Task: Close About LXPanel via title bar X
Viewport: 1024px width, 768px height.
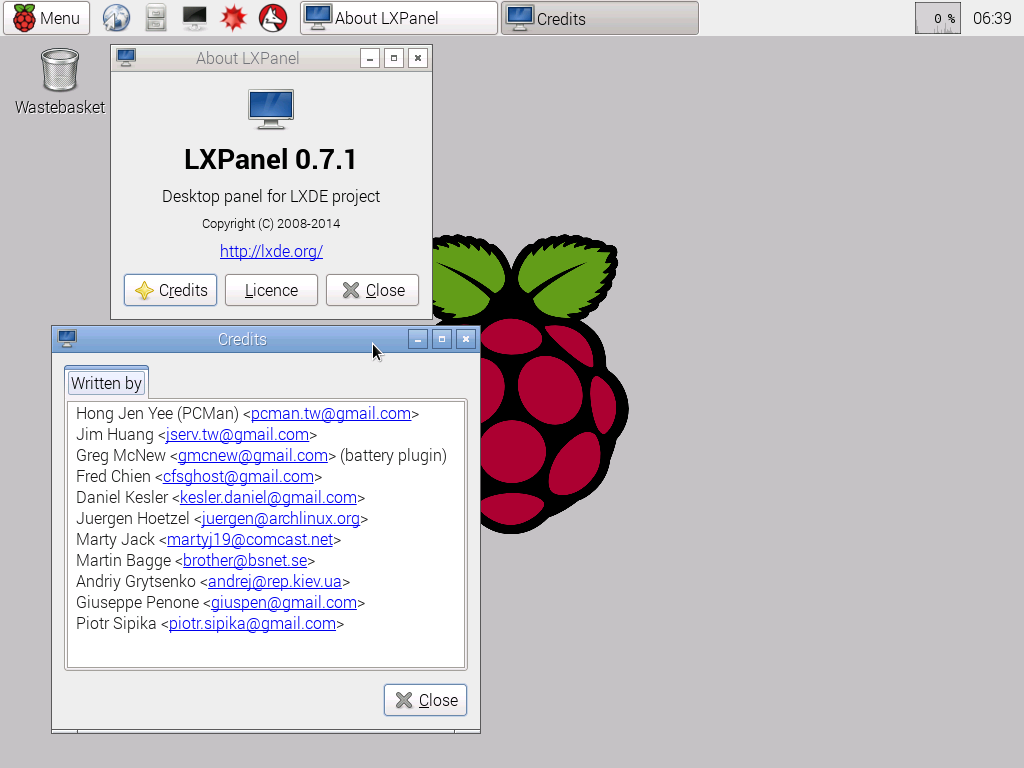Action: 418,58
